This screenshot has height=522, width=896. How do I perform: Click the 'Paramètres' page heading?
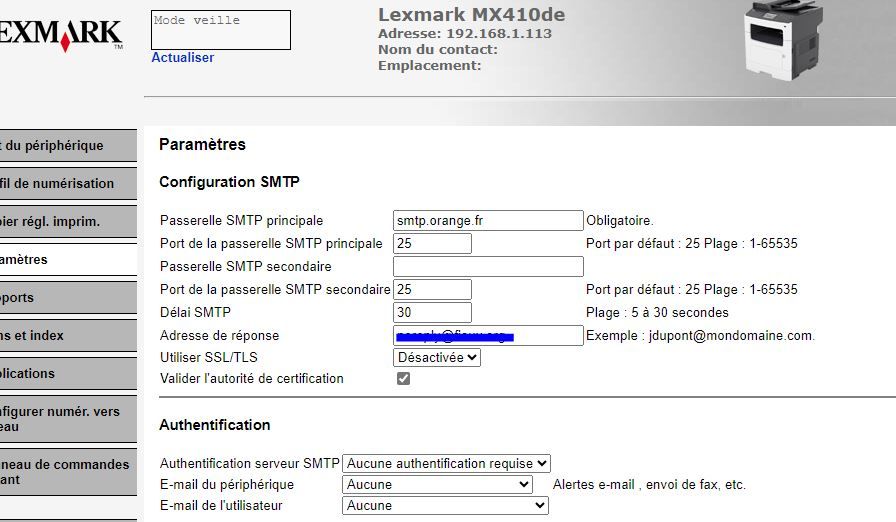(x=202, y=144)
